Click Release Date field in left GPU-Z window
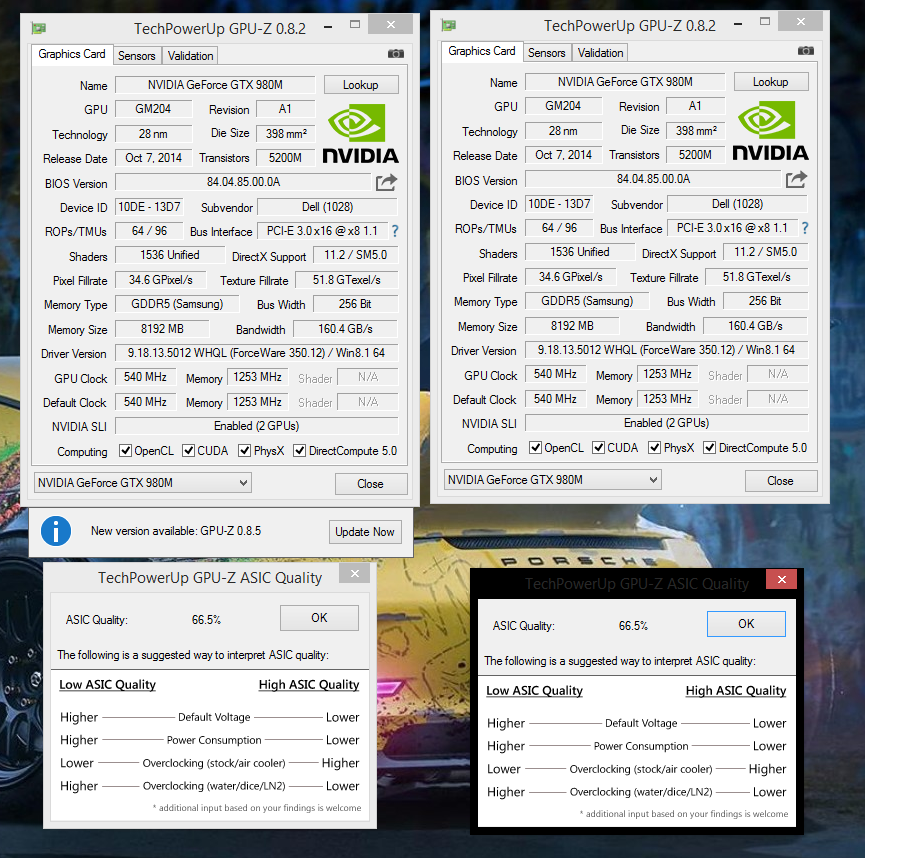The width and height of the screenshot is (901, 858). [153, 158]
